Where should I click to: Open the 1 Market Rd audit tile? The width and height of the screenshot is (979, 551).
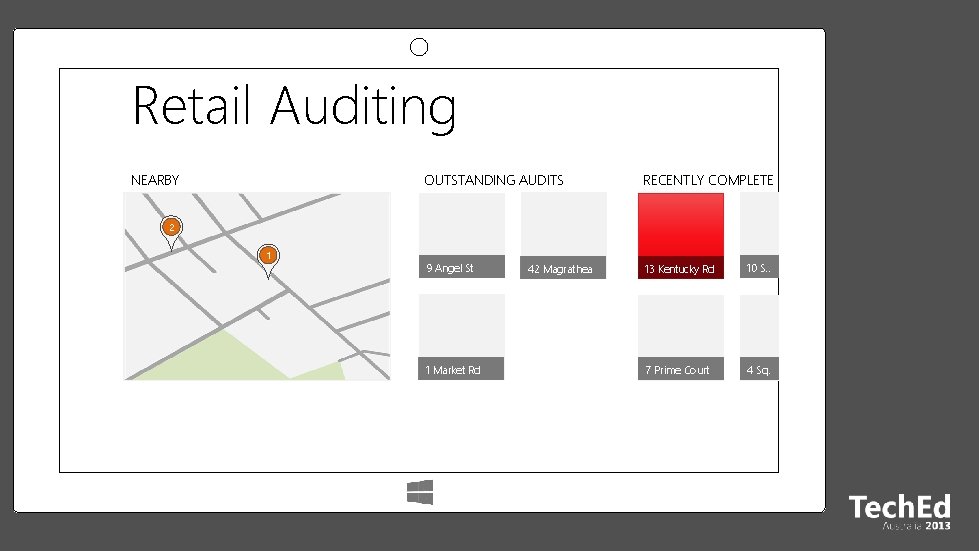[461, 337]
